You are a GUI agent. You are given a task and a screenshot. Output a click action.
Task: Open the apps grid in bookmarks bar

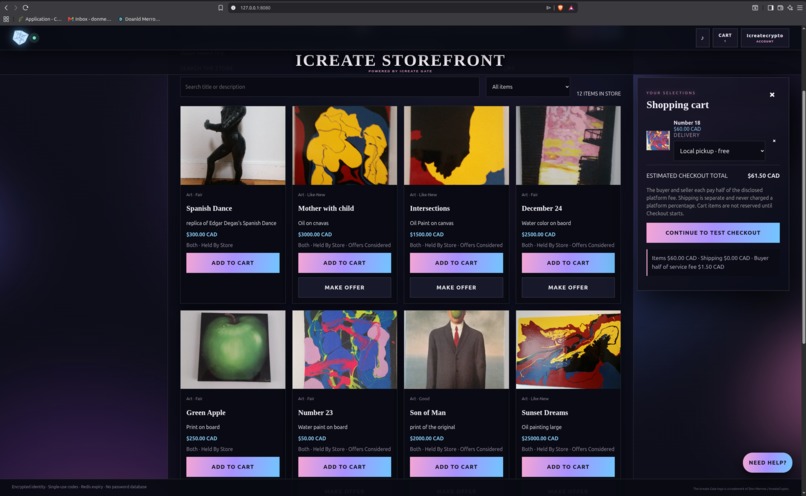(6, 19)
